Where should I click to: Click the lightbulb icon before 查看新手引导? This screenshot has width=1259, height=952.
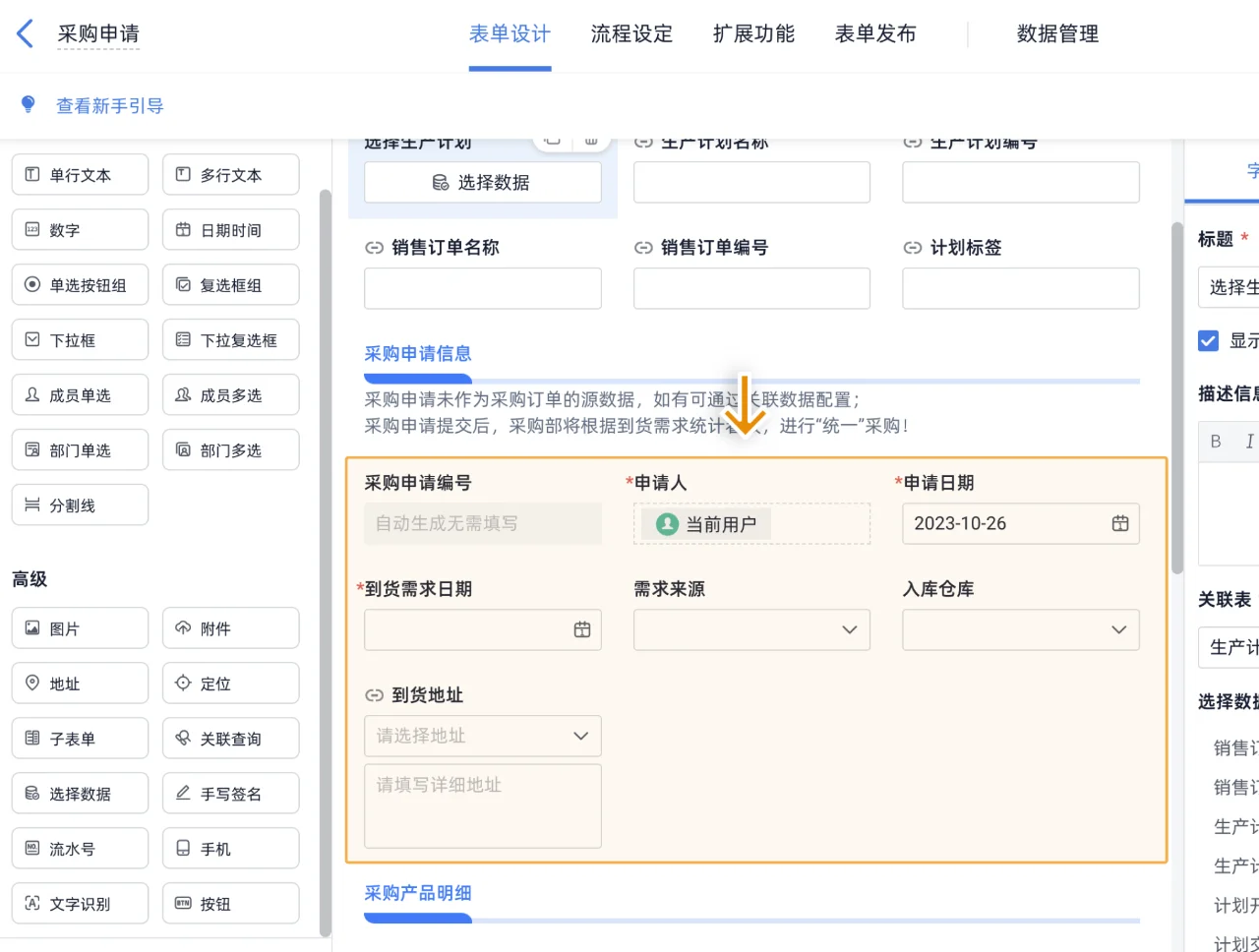(x=29, y=105)
